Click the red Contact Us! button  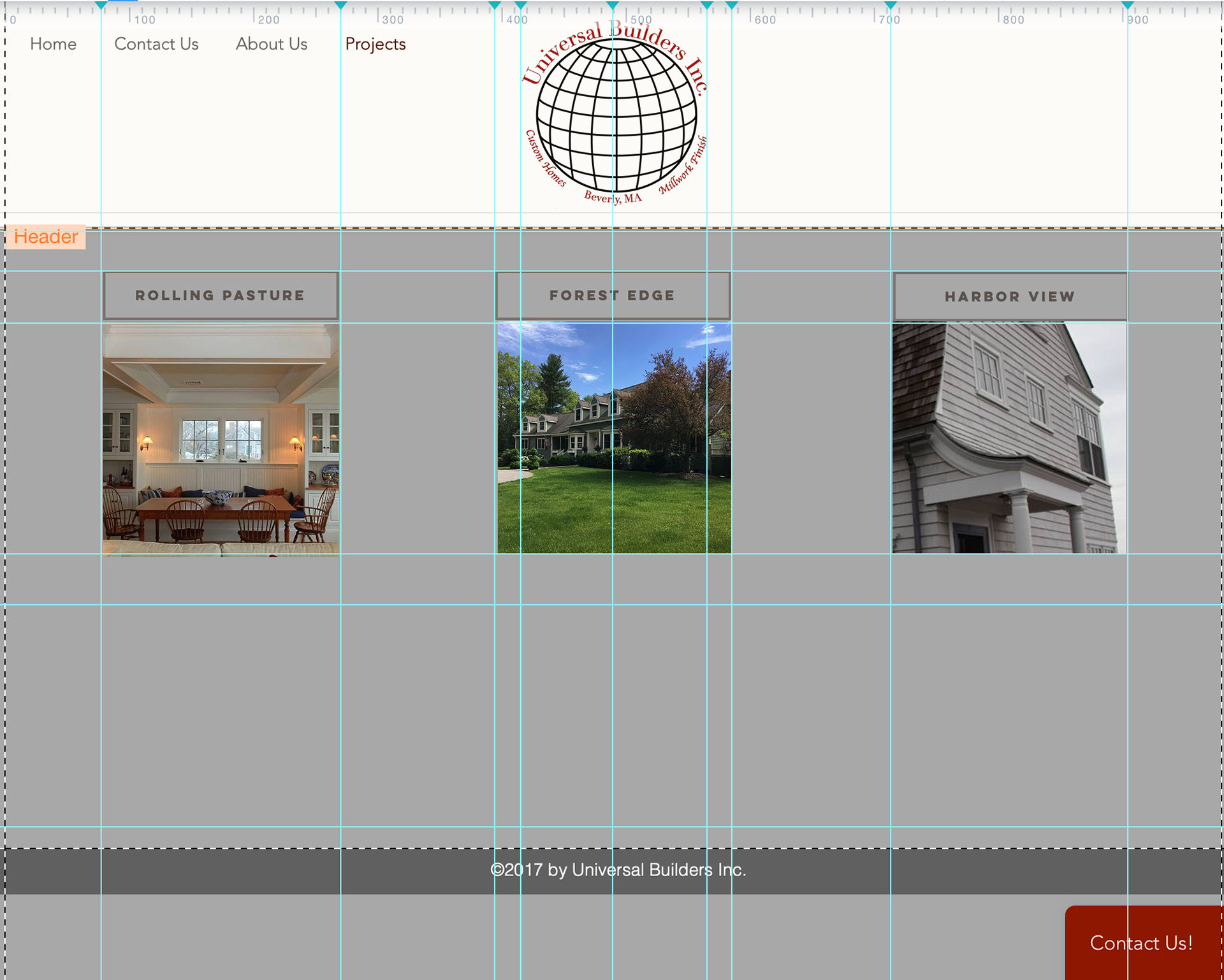coord(1144,942)
